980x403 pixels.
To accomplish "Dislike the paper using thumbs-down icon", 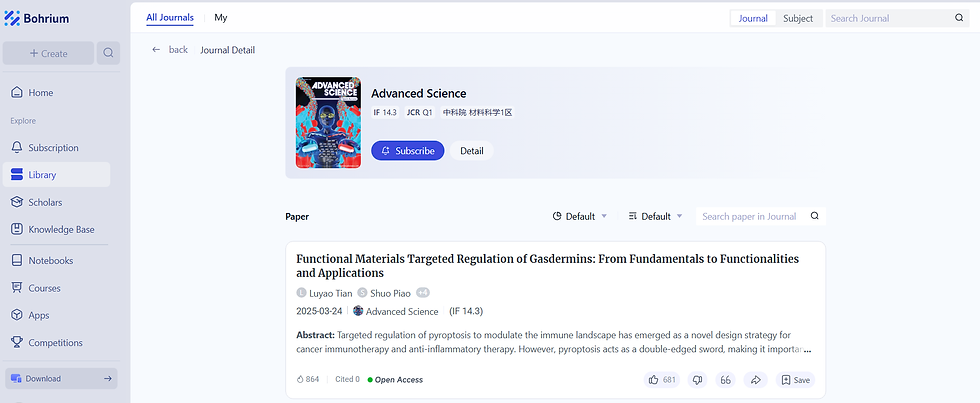I will [x=697, y=380].
